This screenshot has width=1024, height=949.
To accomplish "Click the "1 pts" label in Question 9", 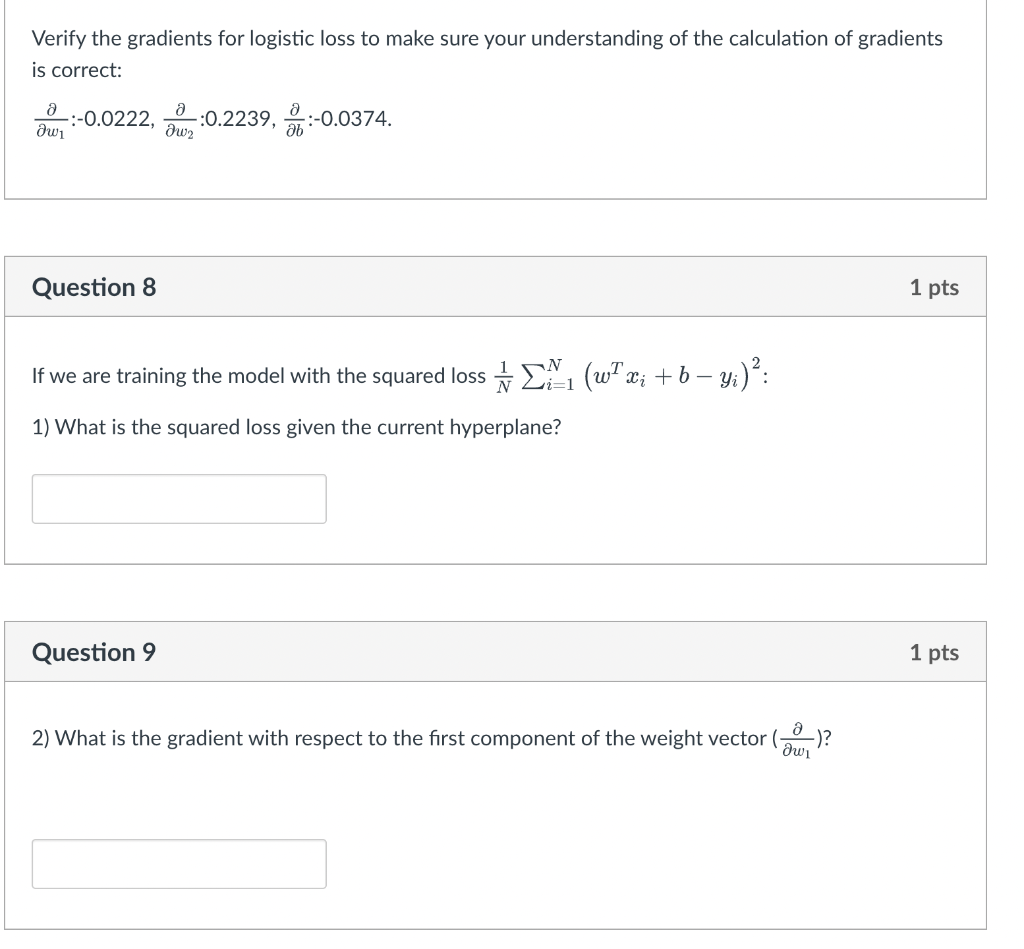I will tap(934, 653).
